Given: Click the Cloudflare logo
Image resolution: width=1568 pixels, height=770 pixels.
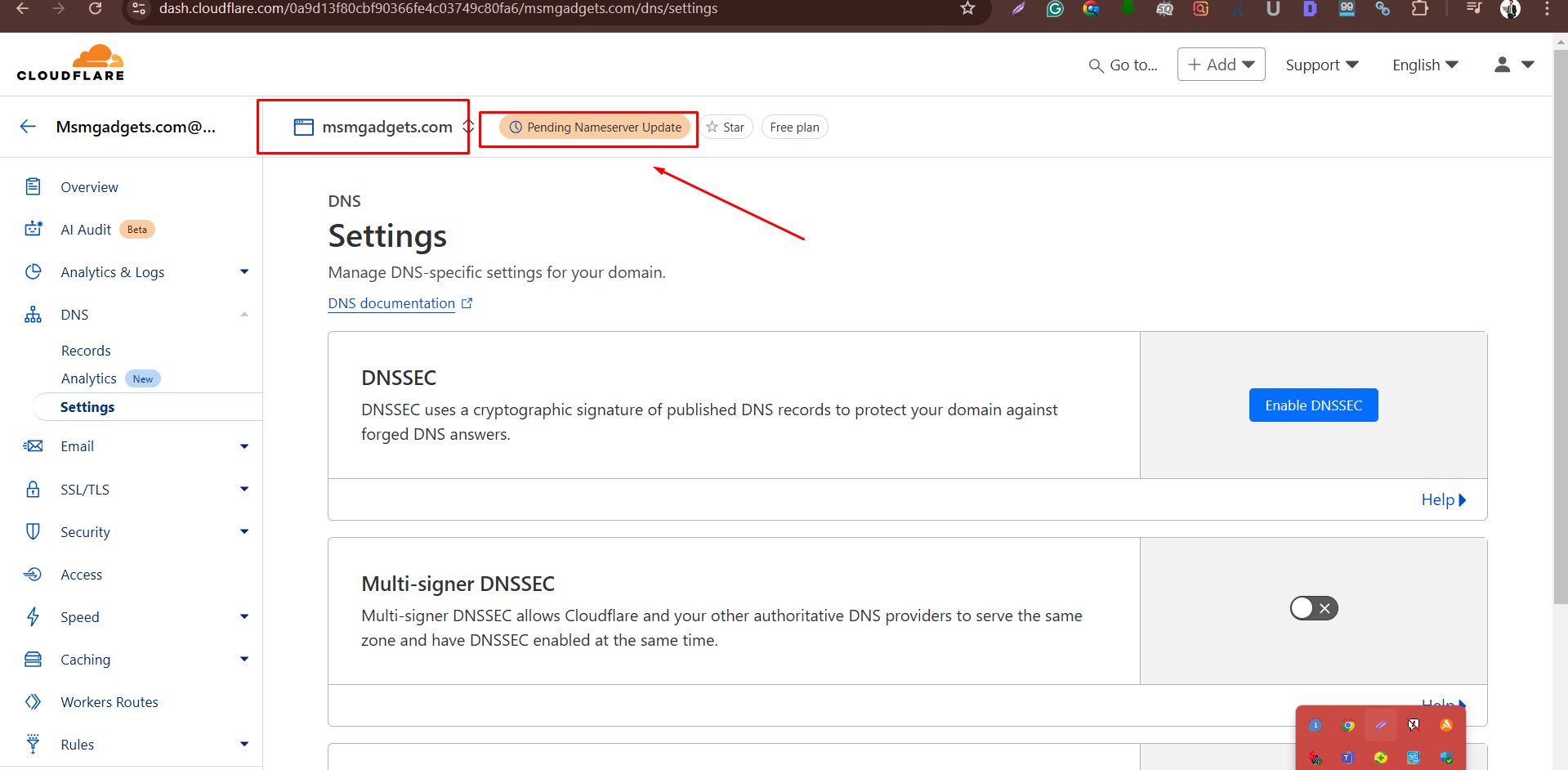Looking at the screenshot, I should point(71,63).
